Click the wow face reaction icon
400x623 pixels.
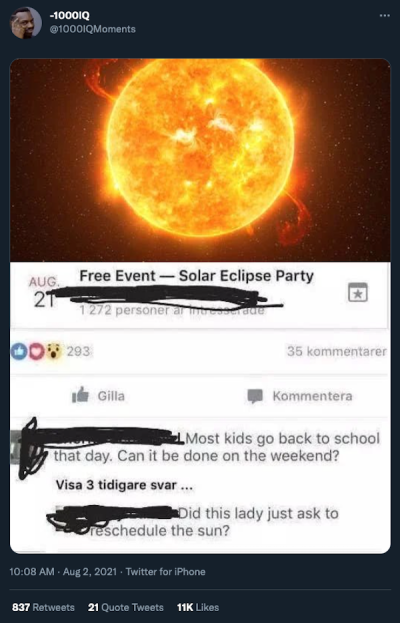pos(54,351)
